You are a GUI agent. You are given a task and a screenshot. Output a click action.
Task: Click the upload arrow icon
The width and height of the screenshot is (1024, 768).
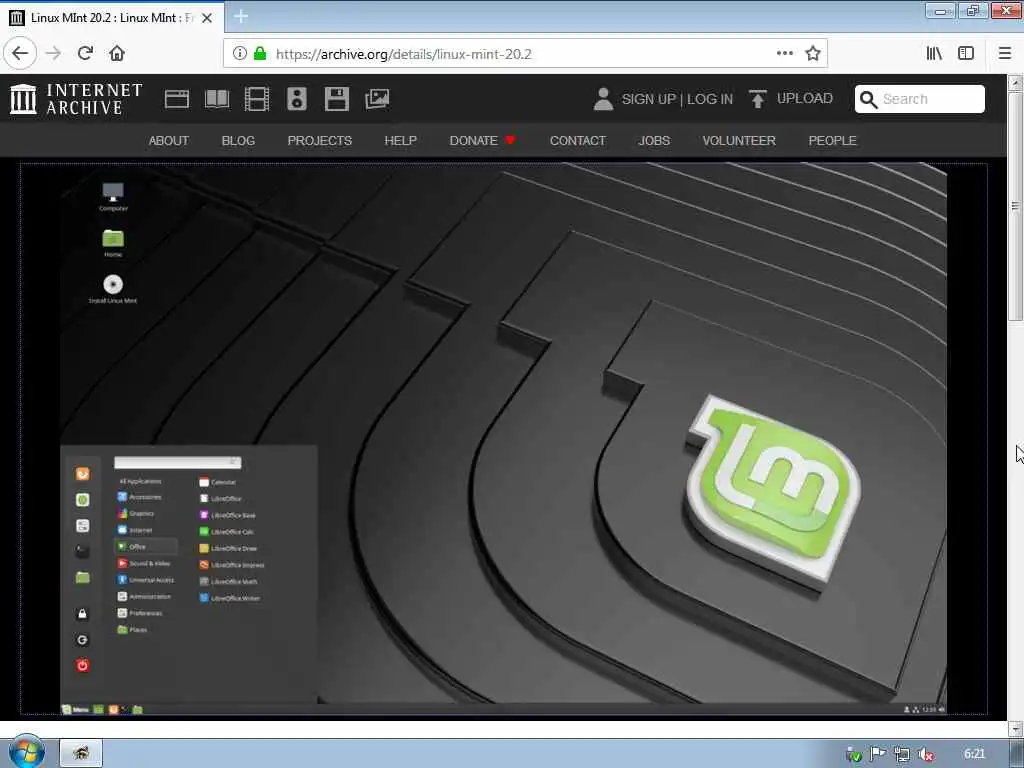(758, 99)
